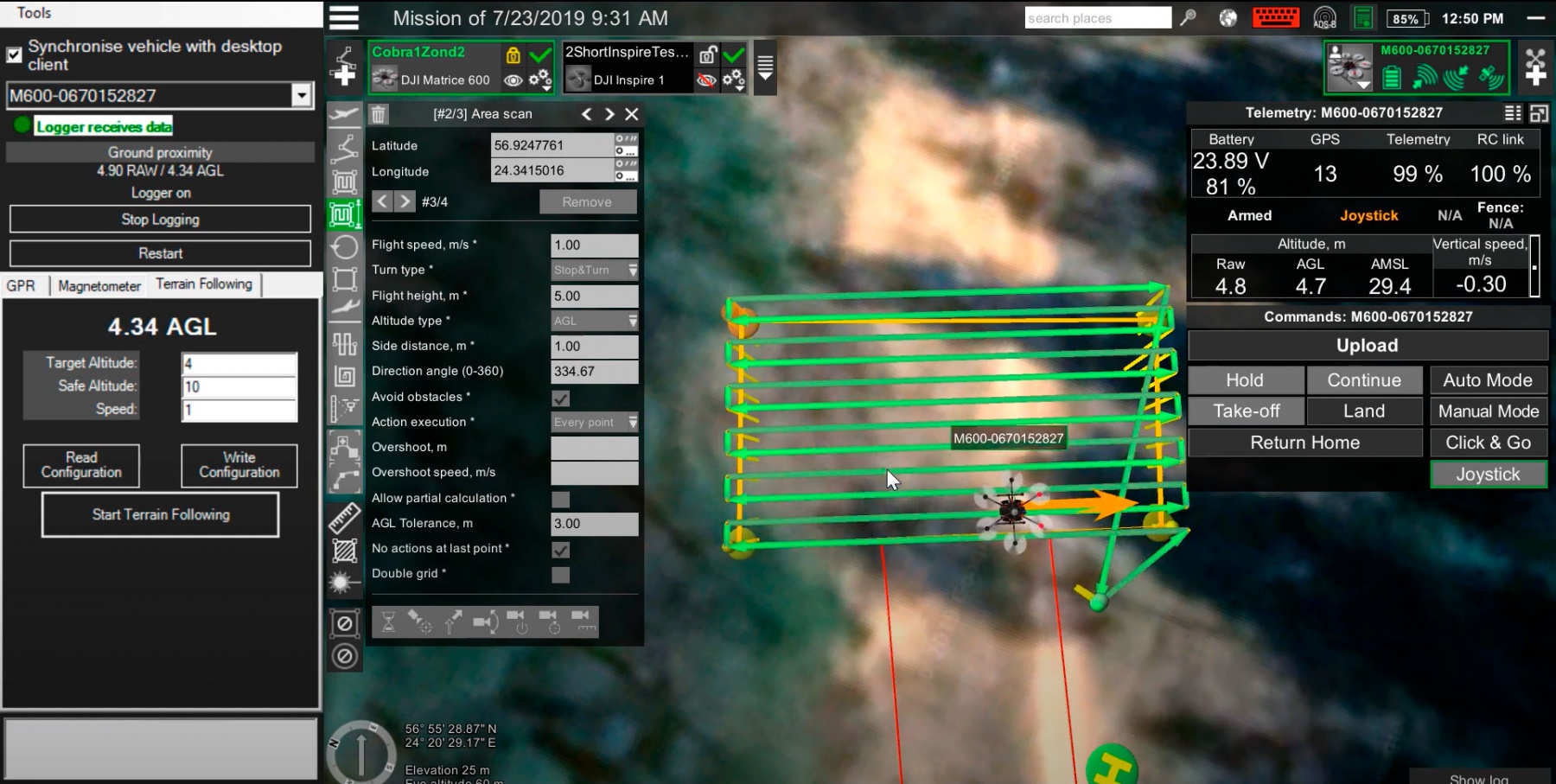This screenshot has width=1556, height=784.
Task: Toggle the Avoid obstacles checkbox
Action: tap(561, 398)
